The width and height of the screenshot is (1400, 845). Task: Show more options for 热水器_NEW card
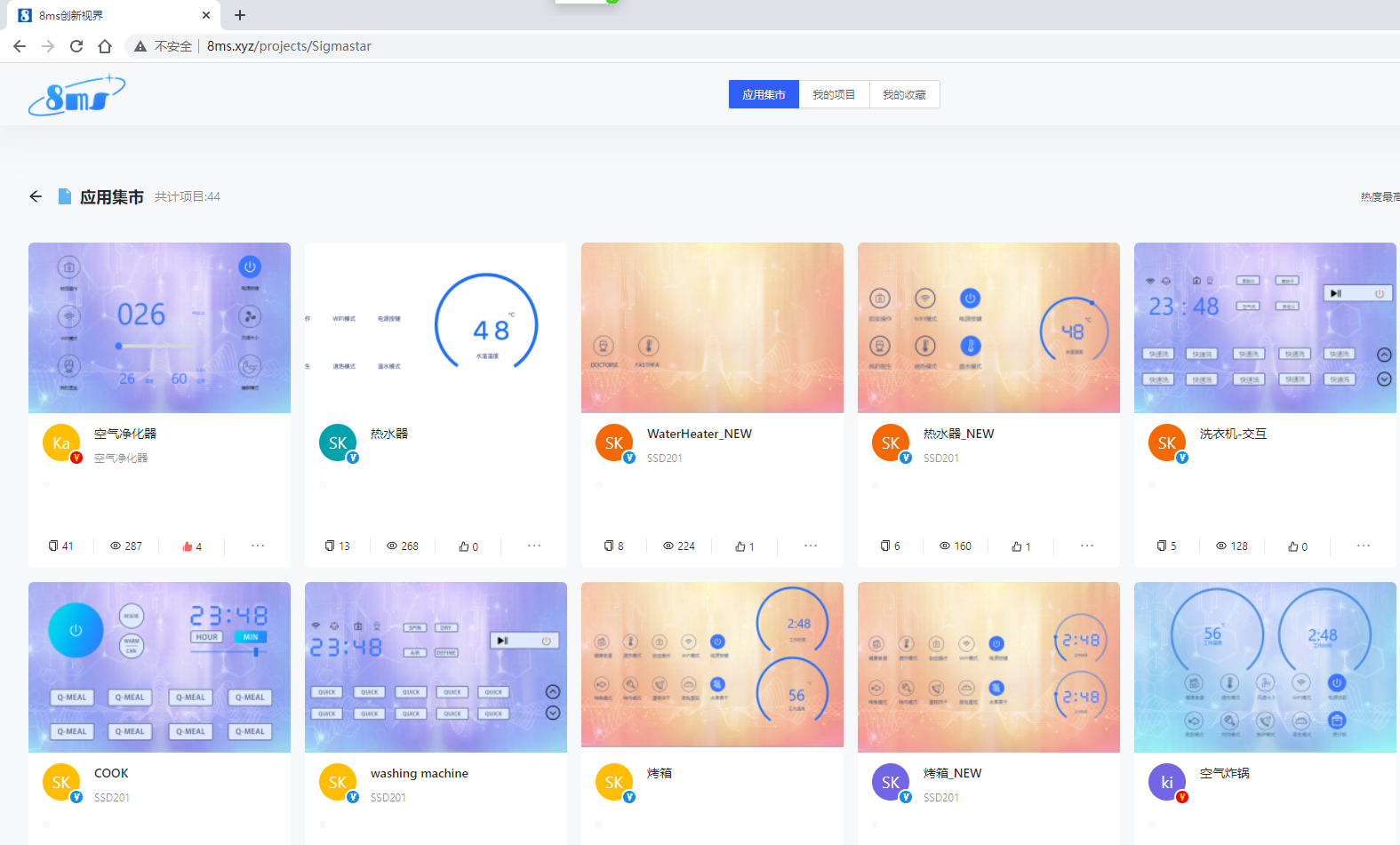pos(1087,546)
